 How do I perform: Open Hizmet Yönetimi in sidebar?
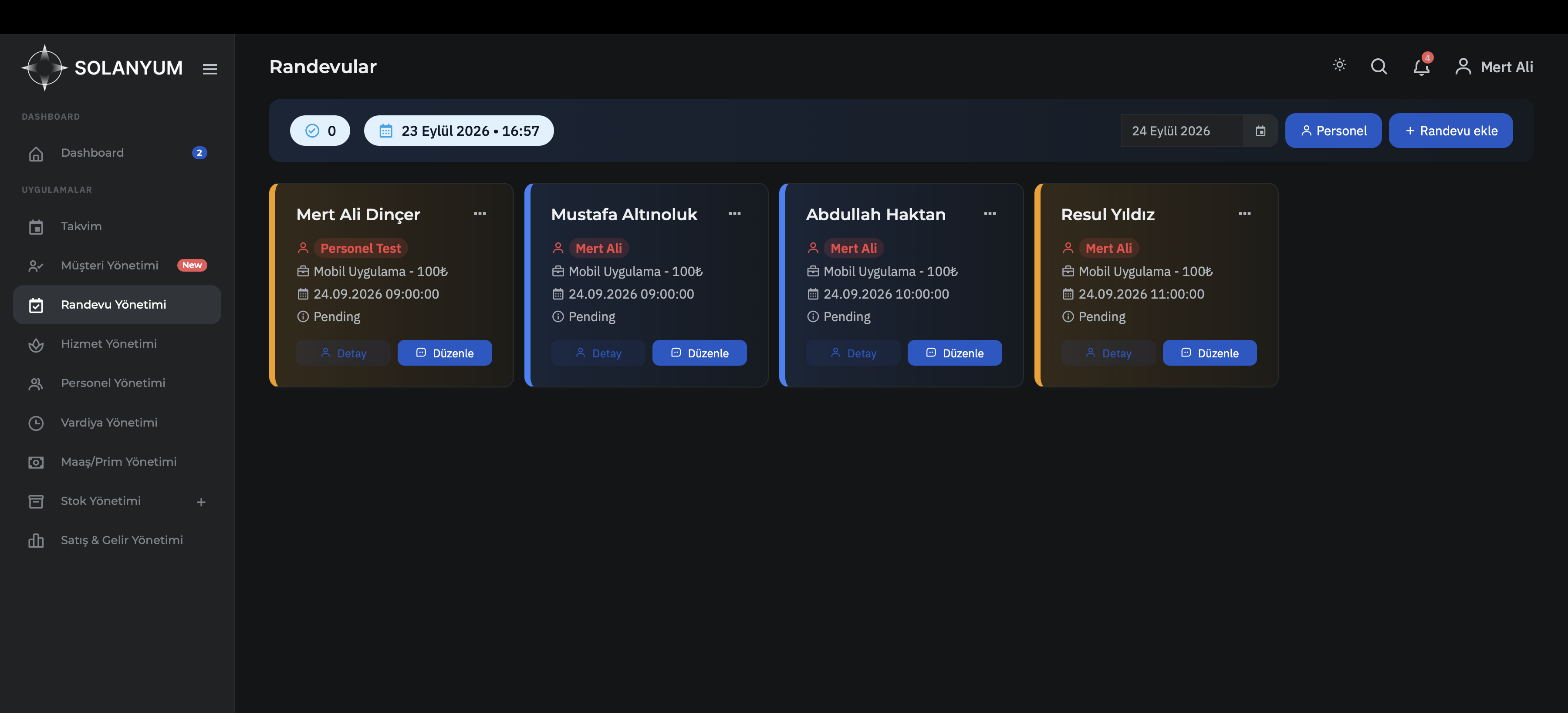[x=117, y=344]
